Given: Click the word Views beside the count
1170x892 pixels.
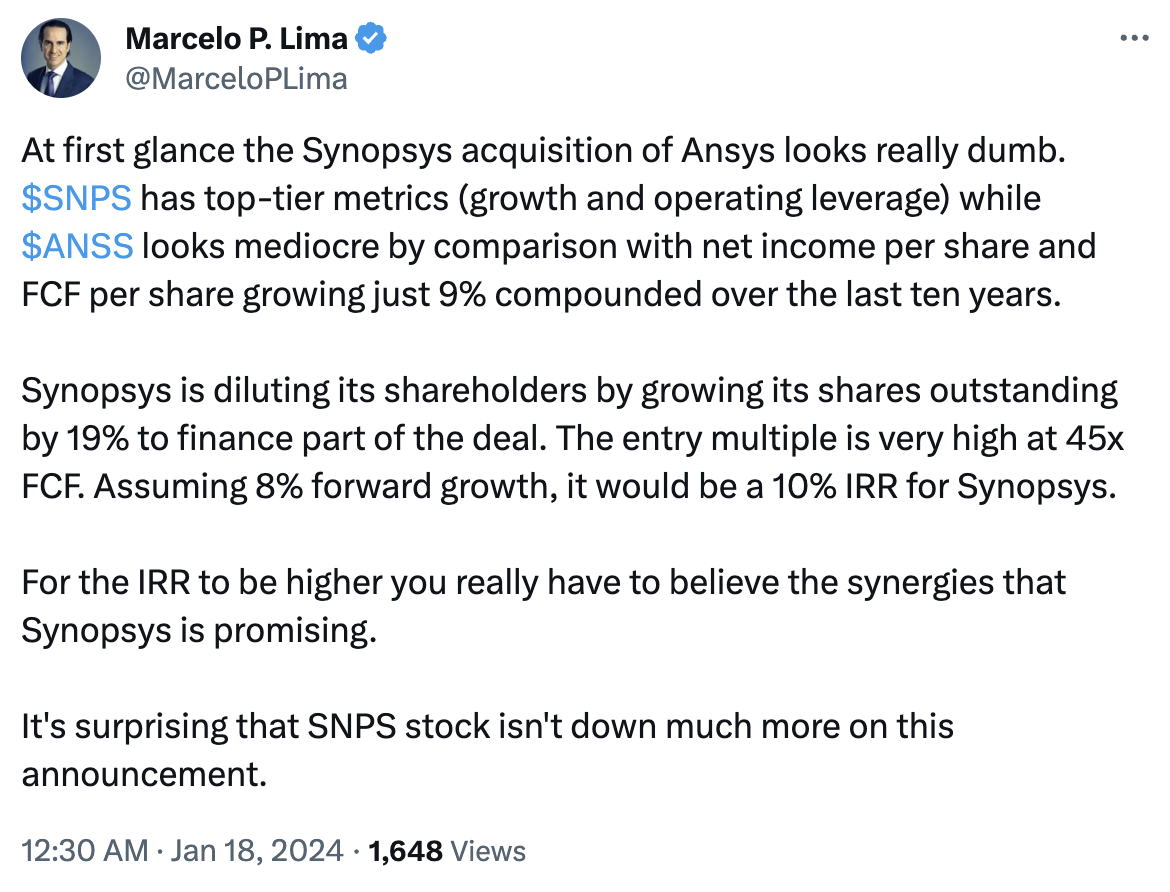Looking at the screenshot, I should pos(488,851).
